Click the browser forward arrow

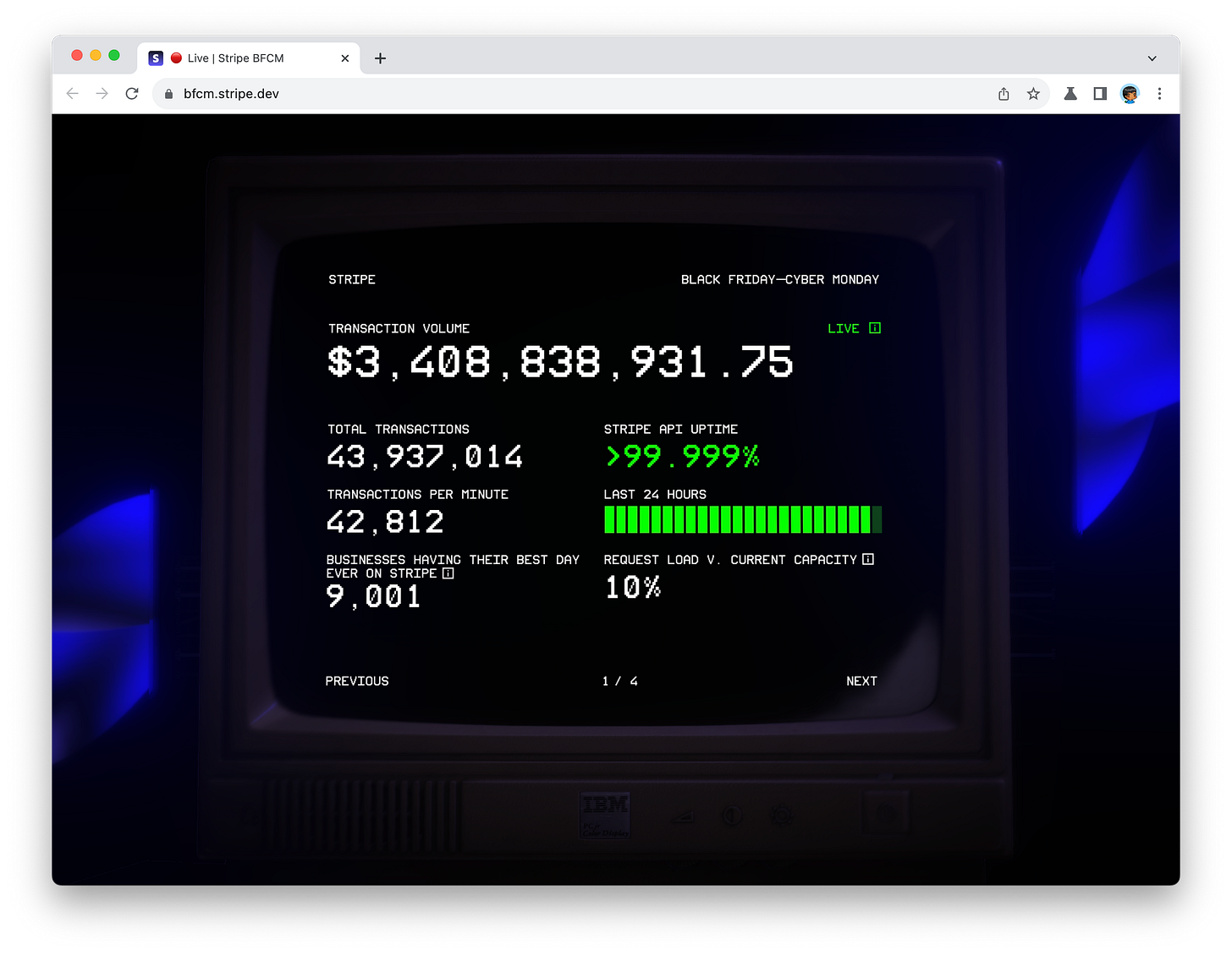pos(102,94)
